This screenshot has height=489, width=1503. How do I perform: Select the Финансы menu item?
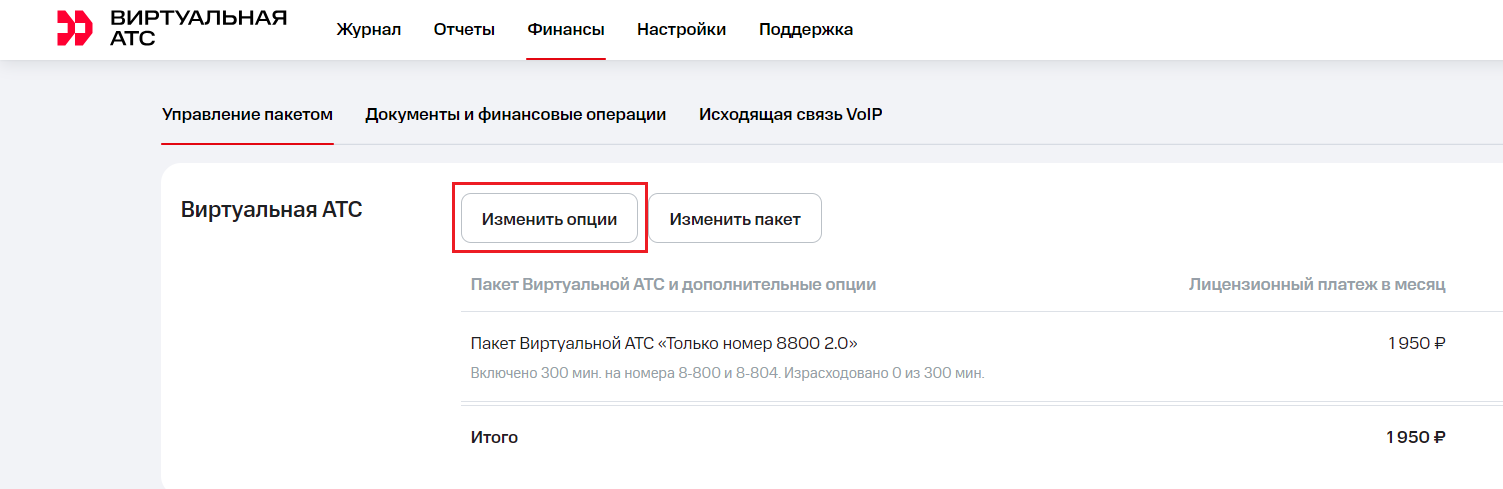coord(566,30)
